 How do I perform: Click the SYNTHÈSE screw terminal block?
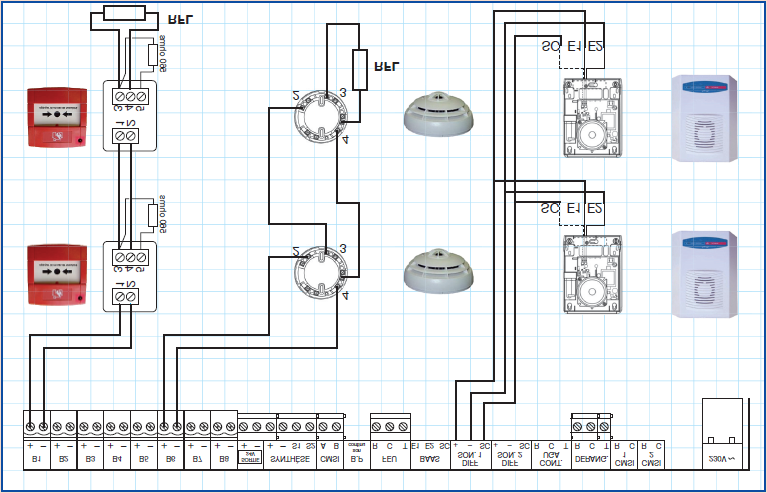[296, 426]
